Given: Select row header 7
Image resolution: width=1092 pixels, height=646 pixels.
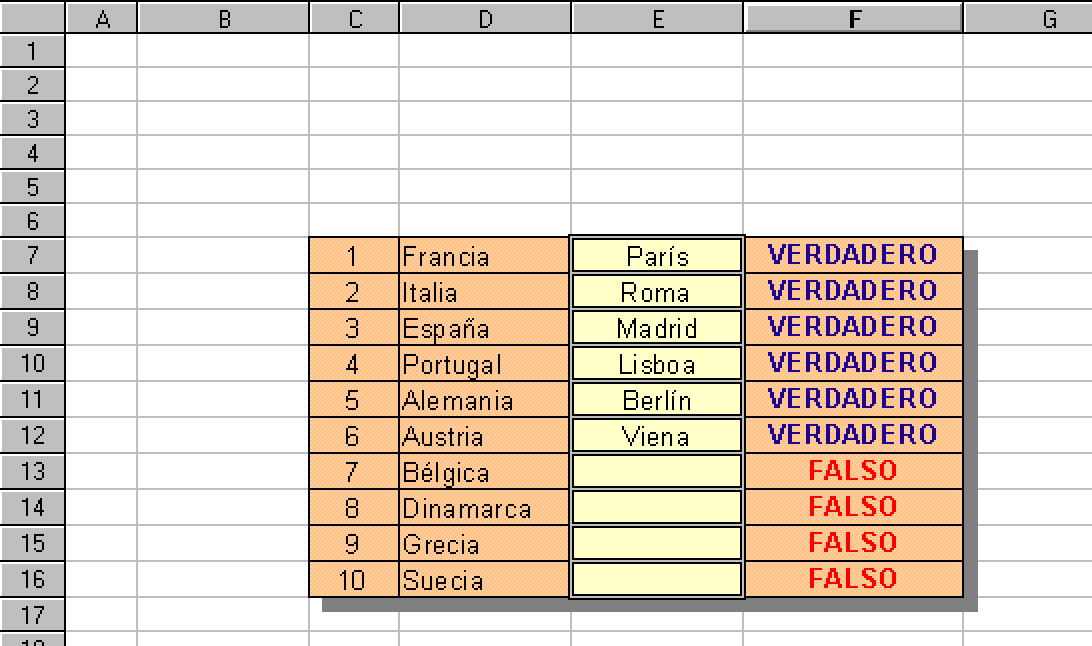Looking at the screenshot, I should (33, 255).
